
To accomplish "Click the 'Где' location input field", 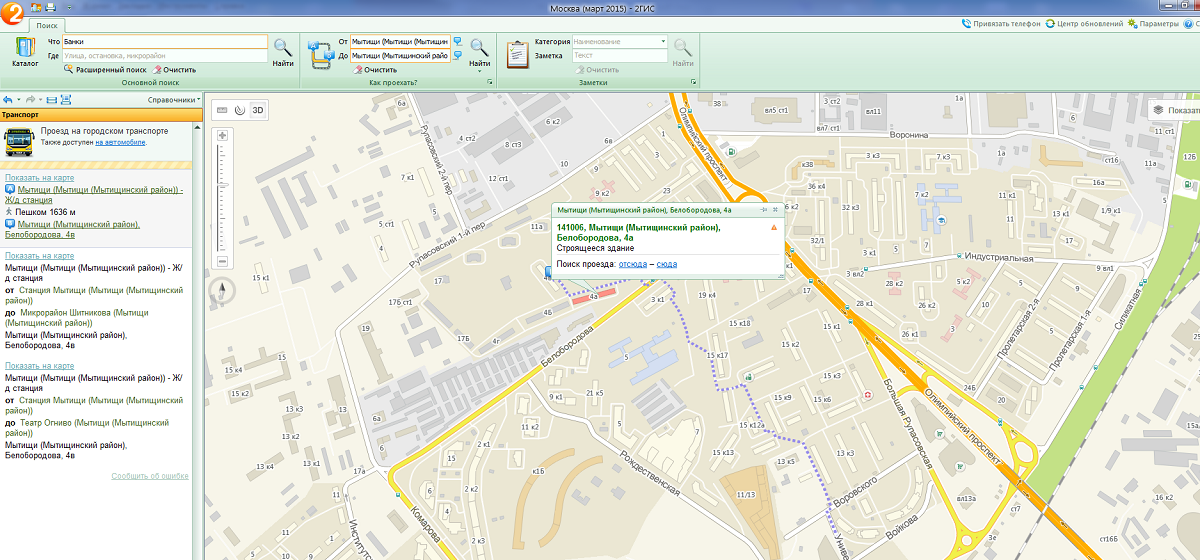I will coord(165,56).
